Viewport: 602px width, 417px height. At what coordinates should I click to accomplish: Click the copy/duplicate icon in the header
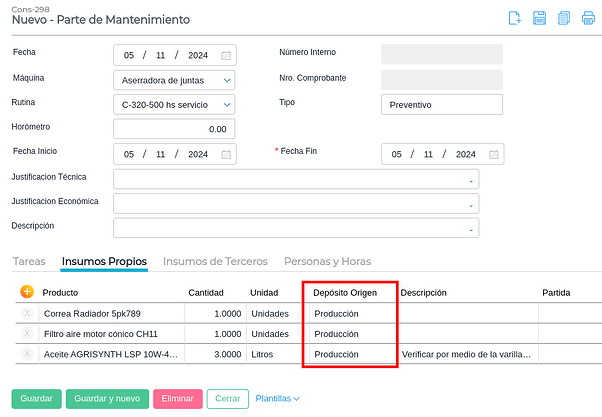click(x=563, y=17)
